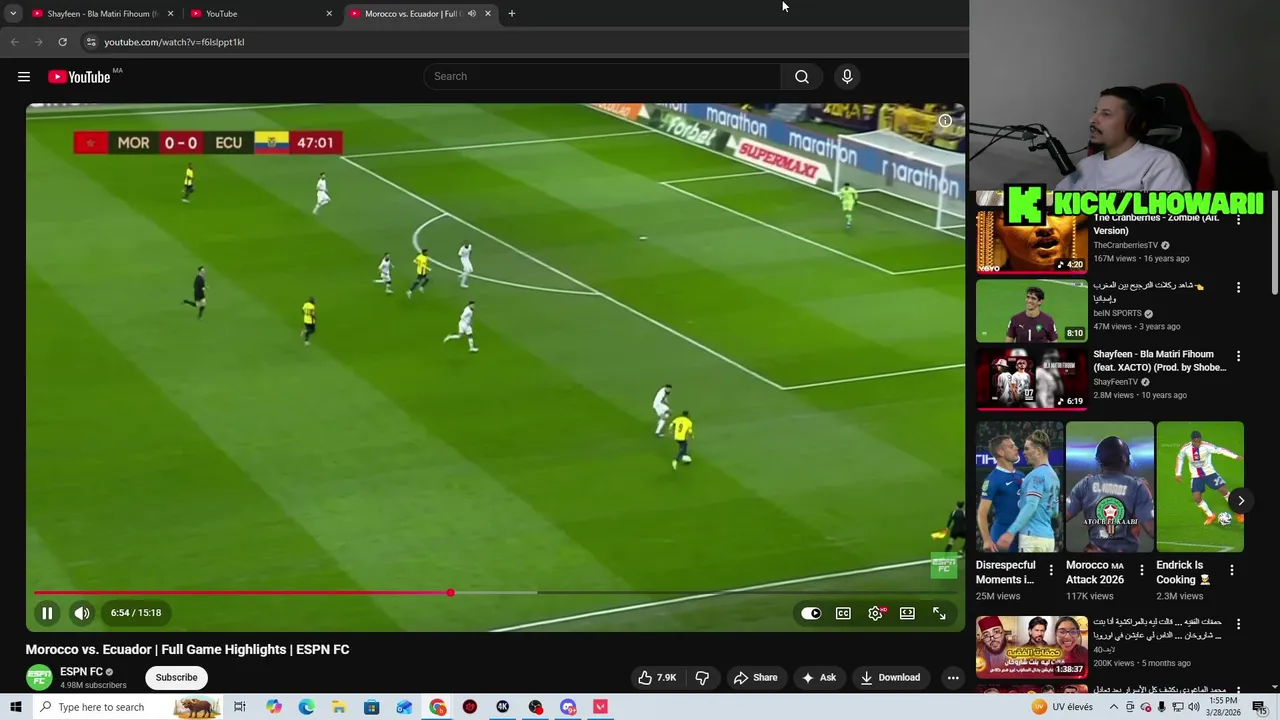Expand the system tray hidden icons
1280x720 pixels.
[1114, 707]
